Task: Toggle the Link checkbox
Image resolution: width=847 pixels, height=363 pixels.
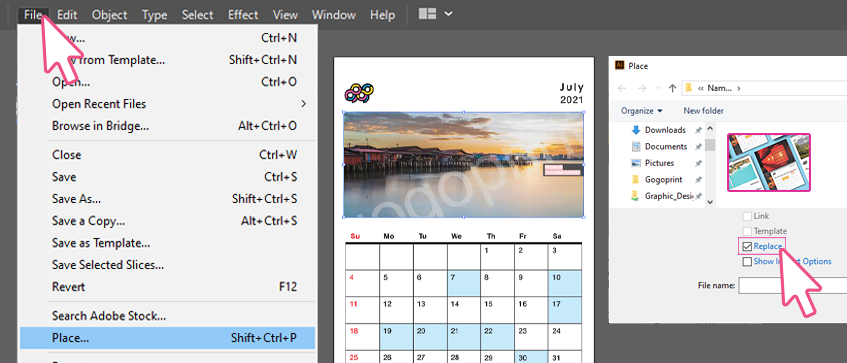Action: click(x=747, y=216)
